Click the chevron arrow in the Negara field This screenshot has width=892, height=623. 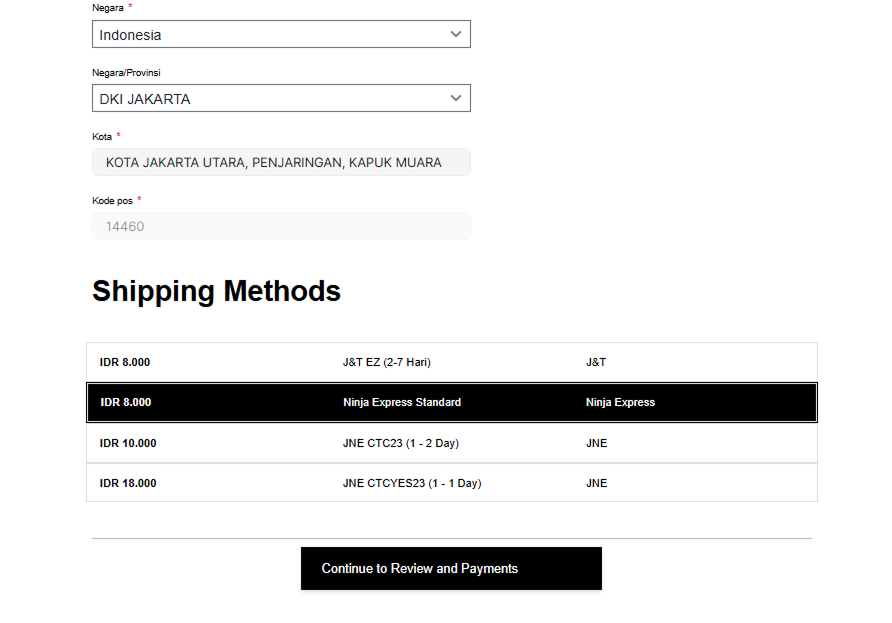(x=456, y=34)
